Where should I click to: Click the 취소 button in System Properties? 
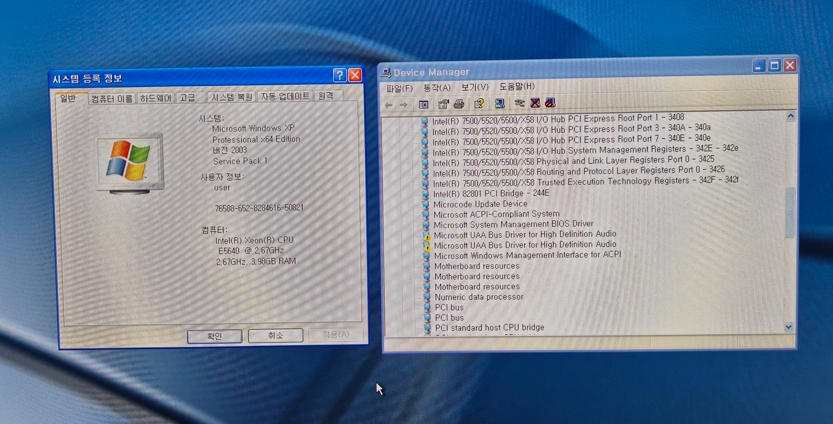(275, 335)
